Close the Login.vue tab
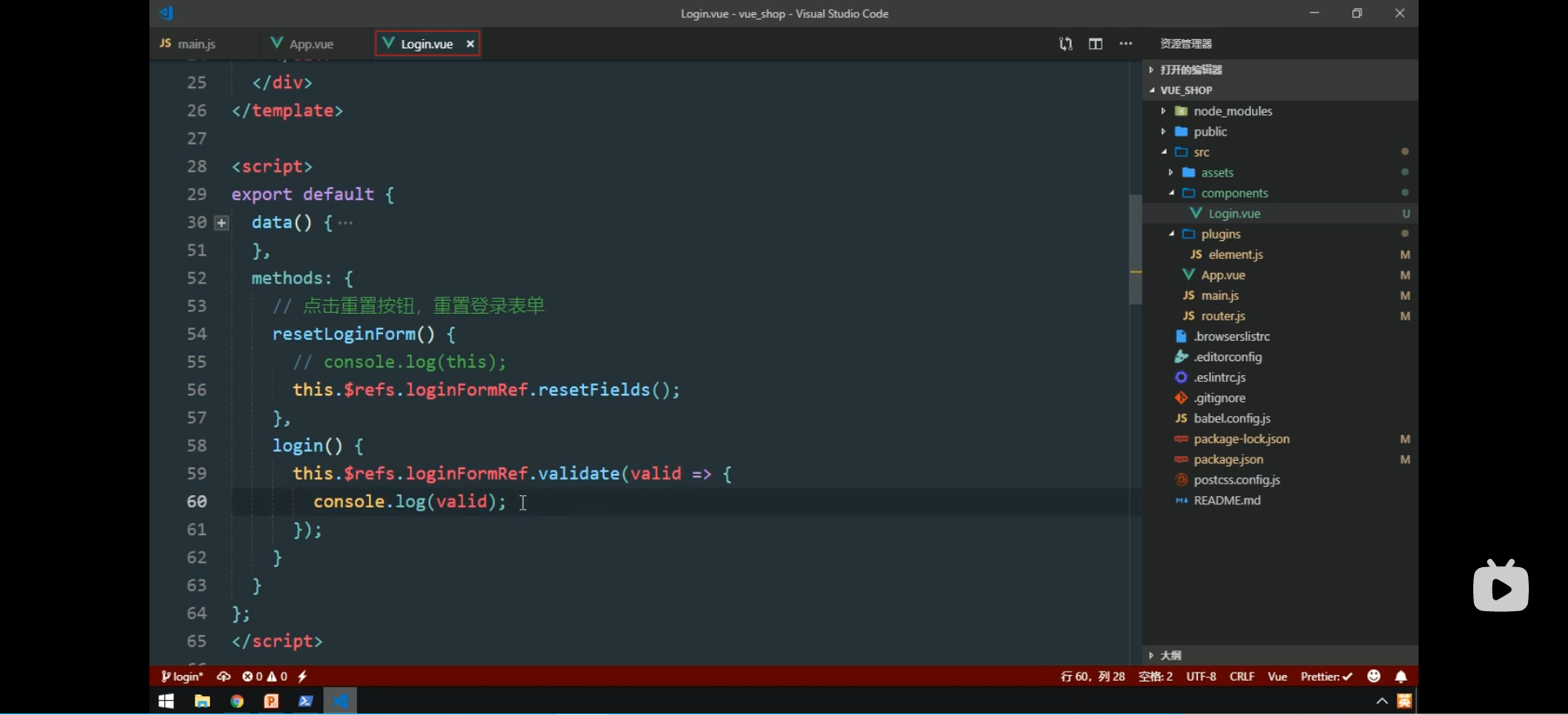The width and height of the screenshot is (1568, 715). 470,44
